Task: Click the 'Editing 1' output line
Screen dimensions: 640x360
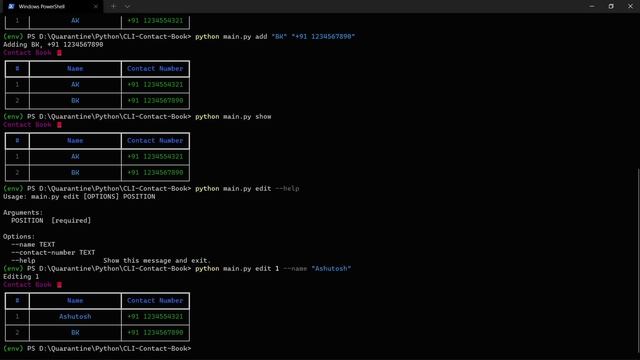Action: tap(21, 277)
